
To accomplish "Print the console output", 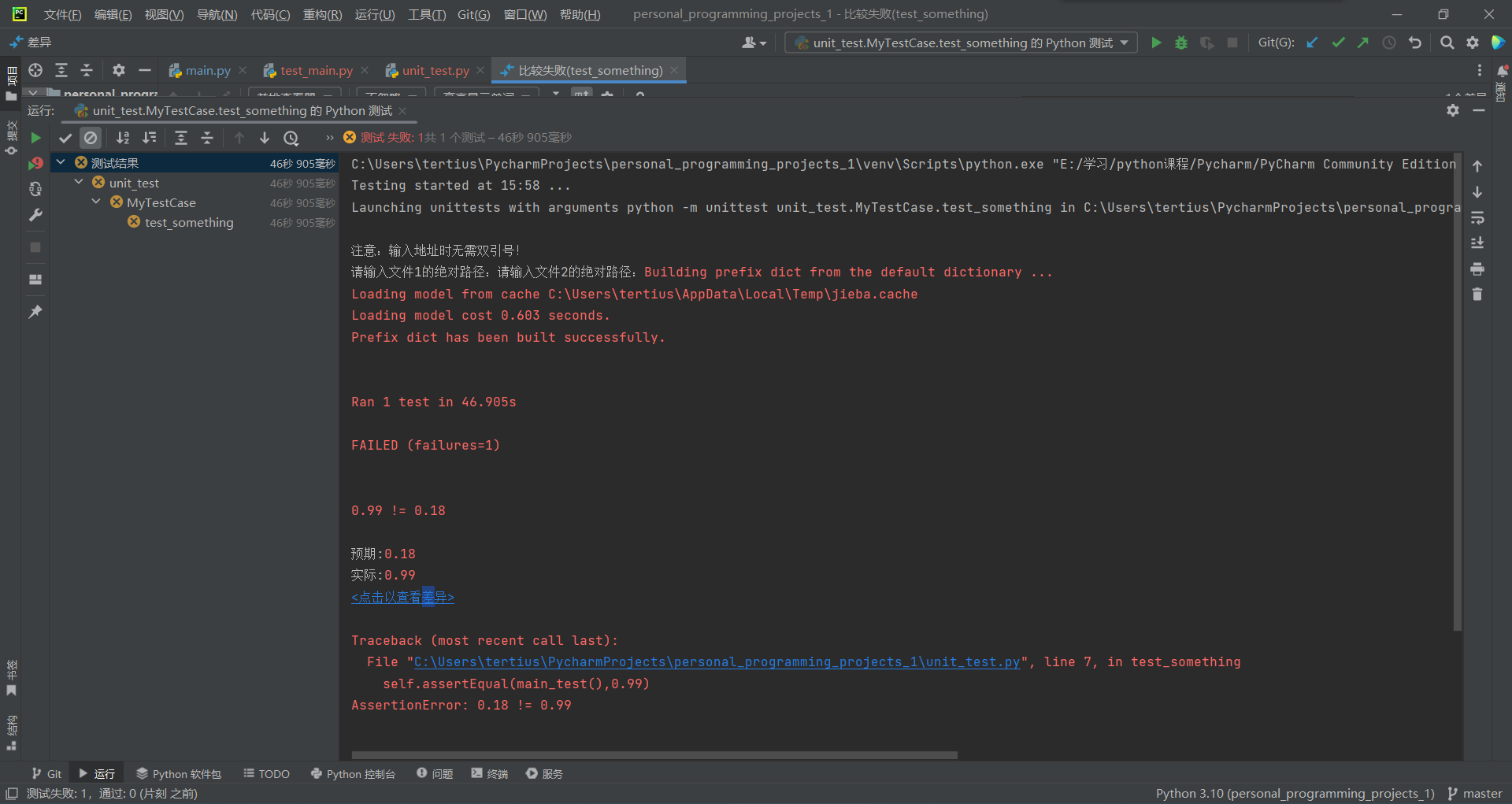I will (1477, 269).
